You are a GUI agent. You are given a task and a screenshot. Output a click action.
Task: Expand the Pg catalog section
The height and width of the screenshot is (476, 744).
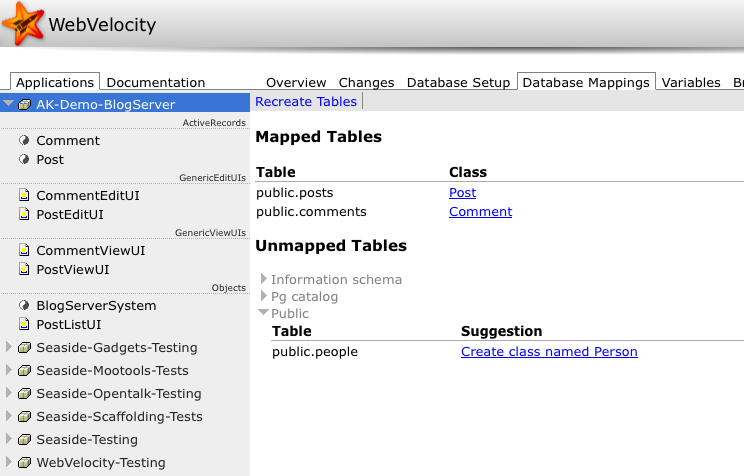(x=264, y=296)
